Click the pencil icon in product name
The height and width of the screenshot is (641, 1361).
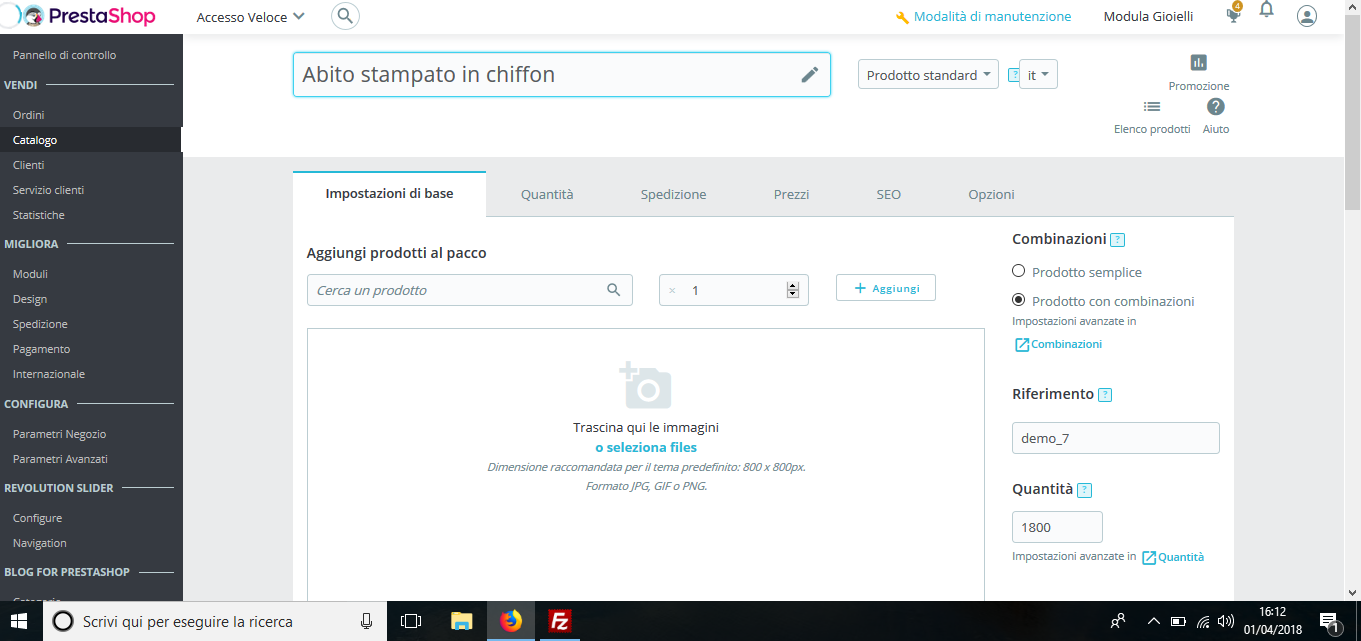pyautogui.click(x=810, y=74)
